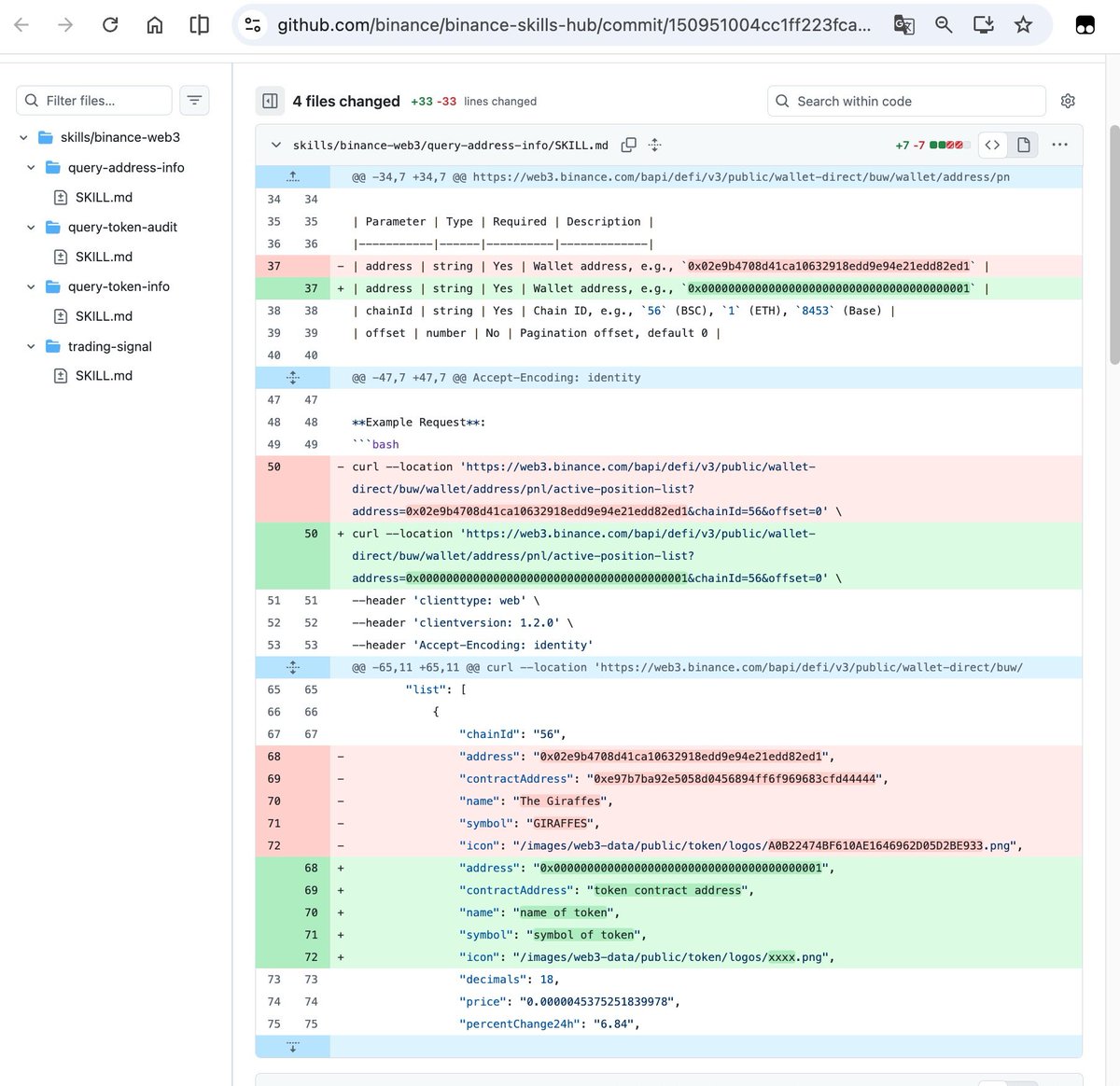
Task: Bookmark this page with the star icon
Action: [1023, 25]
